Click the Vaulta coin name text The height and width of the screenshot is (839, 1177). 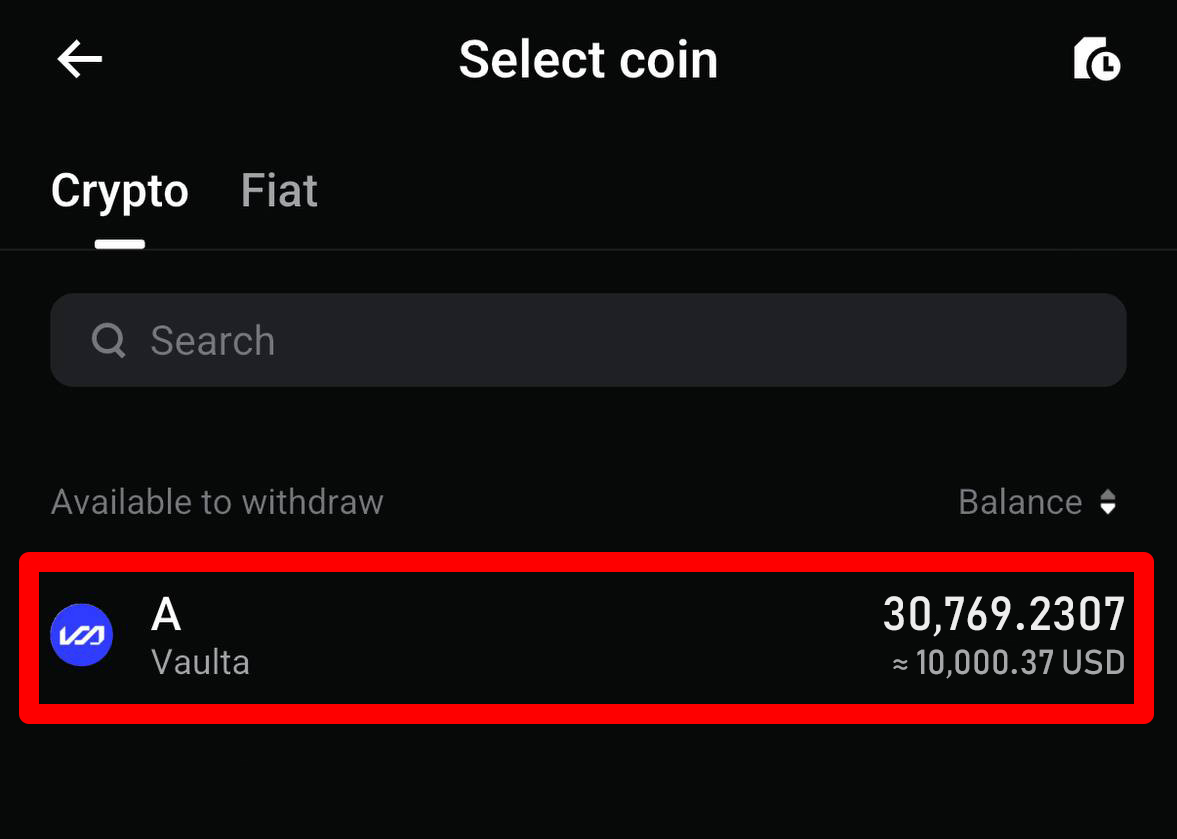click(200, 662)
